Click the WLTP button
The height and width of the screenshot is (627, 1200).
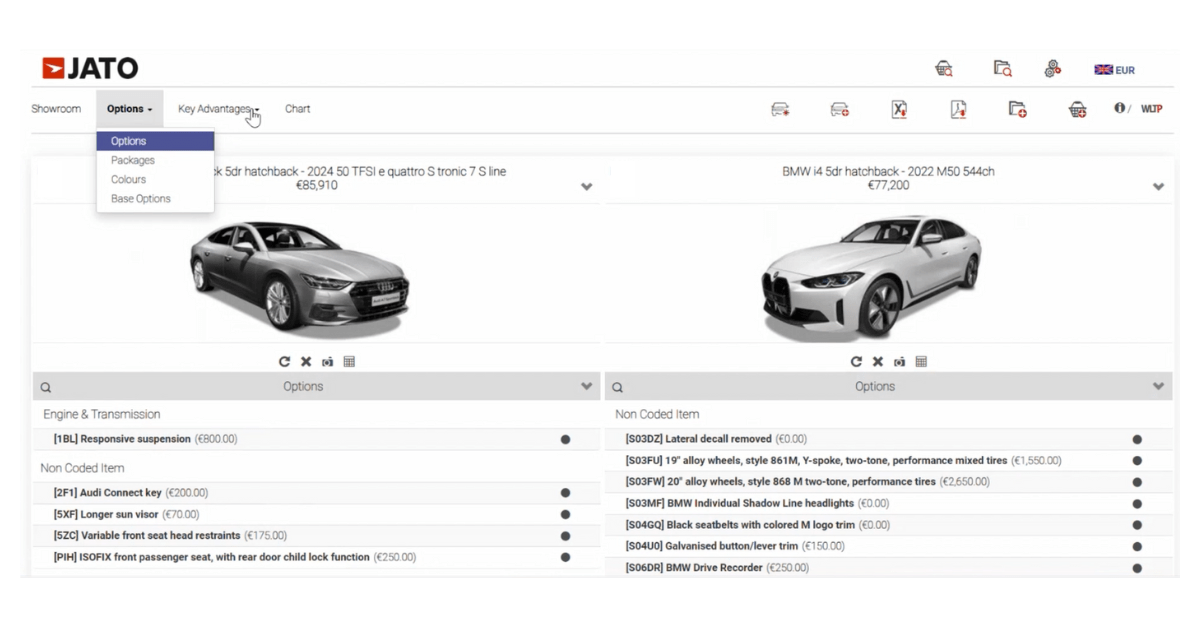click(x=1151, y=109)
